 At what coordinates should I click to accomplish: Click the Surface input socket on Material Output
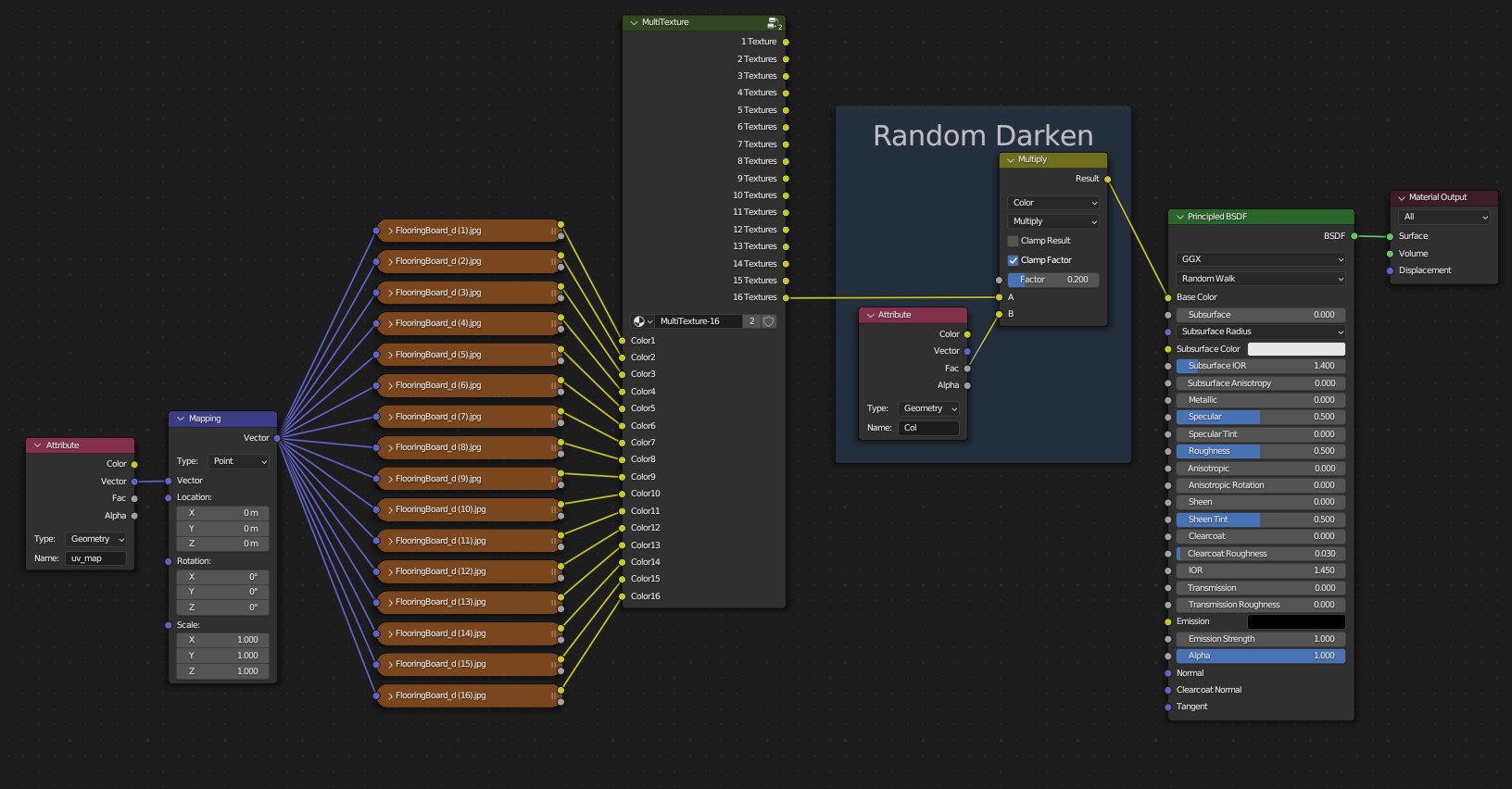tap(1390, 236)
